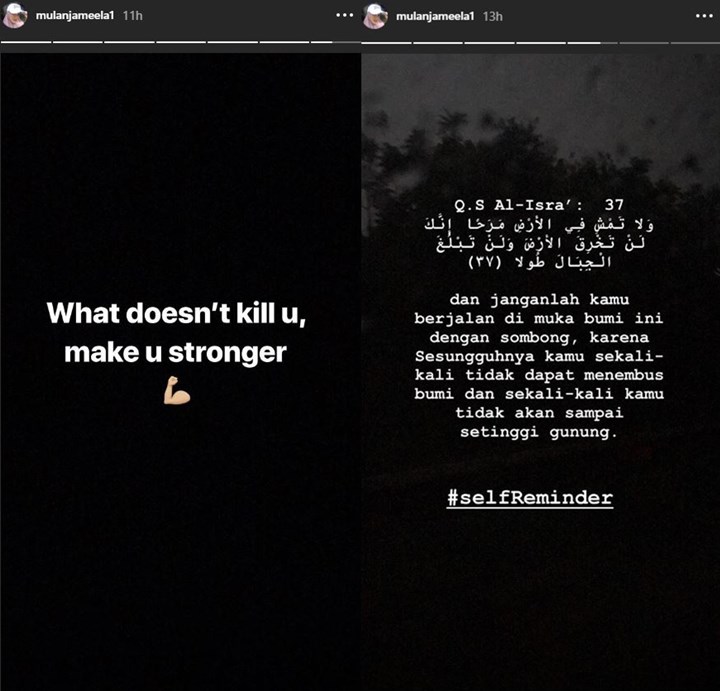Click the first progress segment of the right story
Viewport: 720px width, 691px height.
(x=386, y=43)
